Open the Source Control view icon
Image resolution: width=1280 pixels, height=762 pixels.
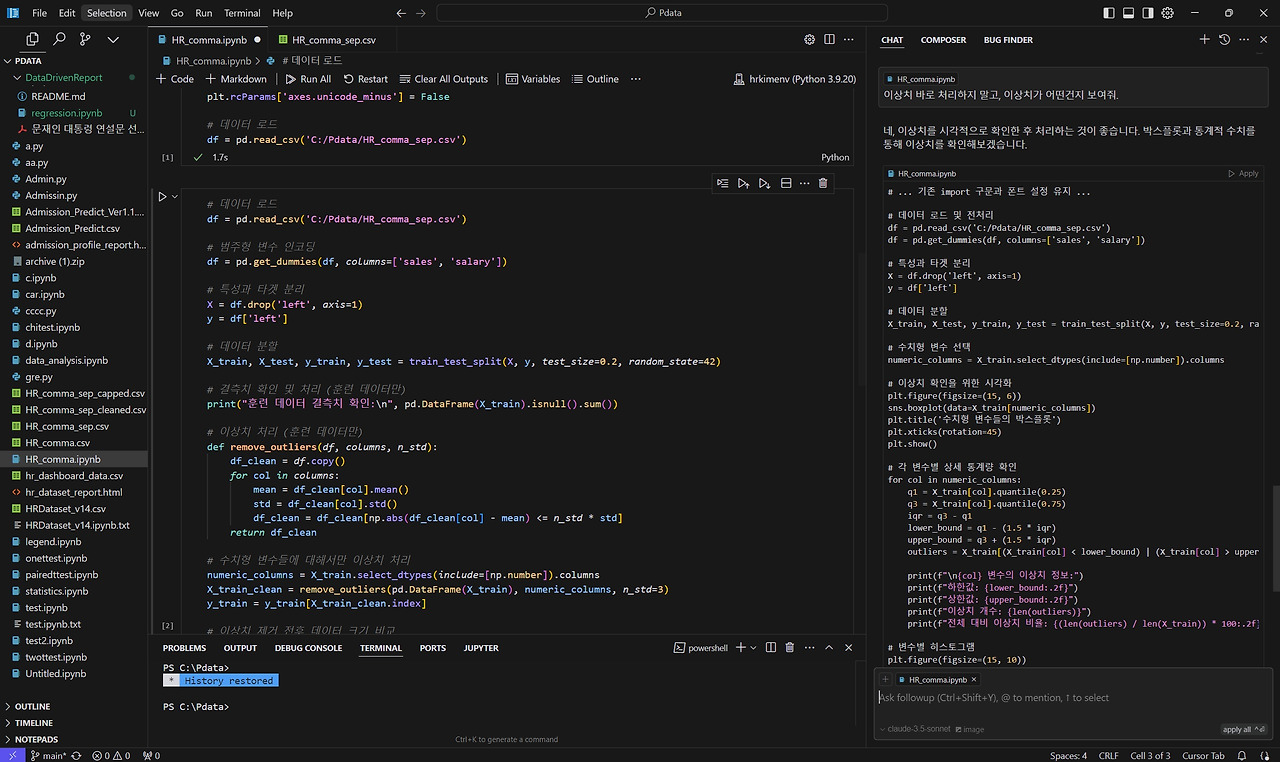click(85, 39)
